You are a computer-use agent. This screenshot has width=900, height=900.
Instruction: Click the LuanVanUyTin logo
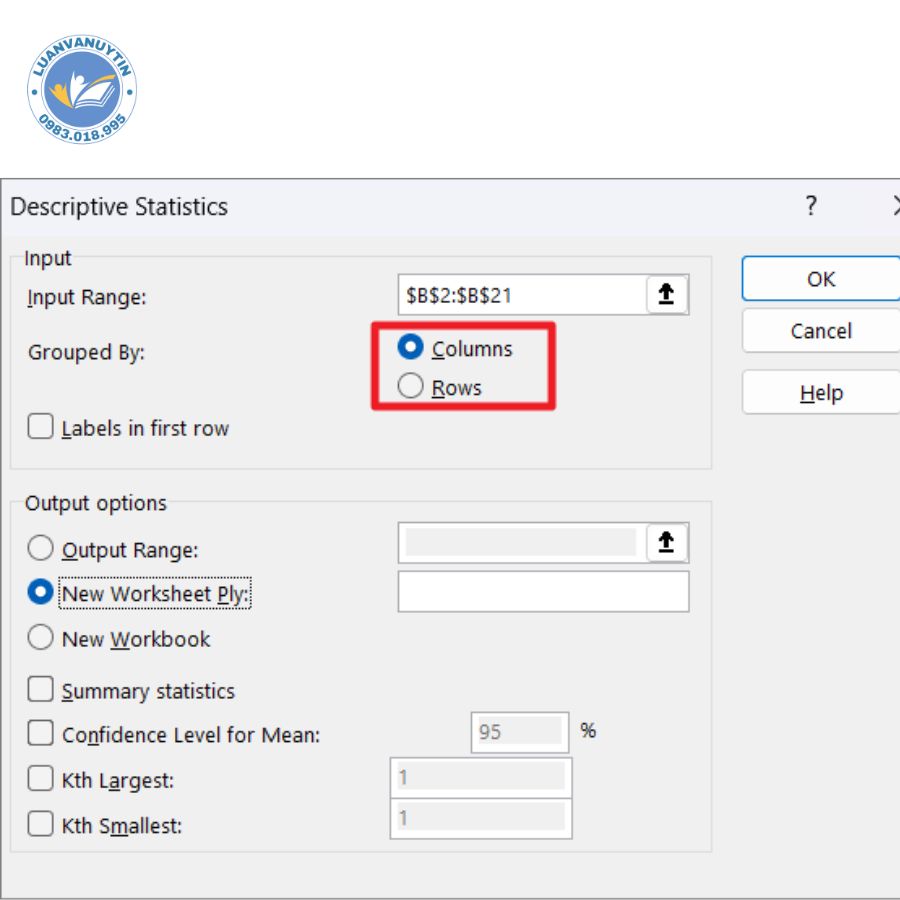[82, 91]
